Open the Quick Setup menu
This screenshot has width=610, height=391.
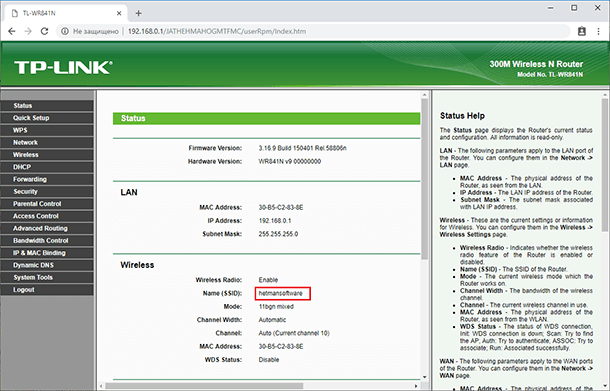47,118
